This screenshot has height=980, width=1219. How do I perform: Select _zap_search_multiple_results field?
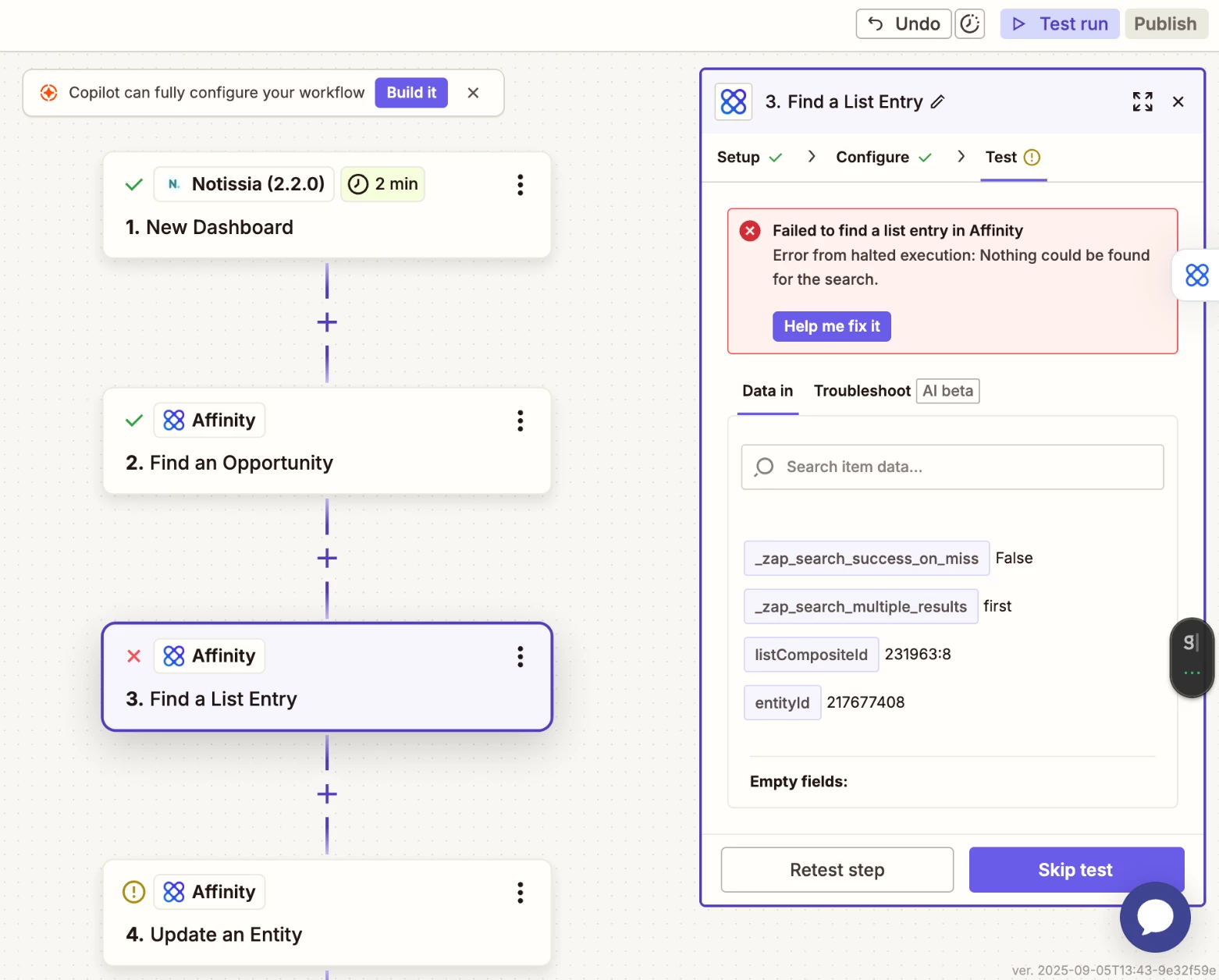[861, 606]
